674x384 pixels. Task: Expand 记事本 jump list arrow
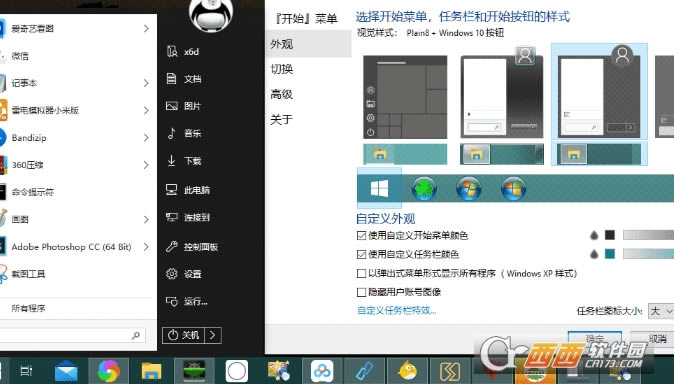coord(146,83)
